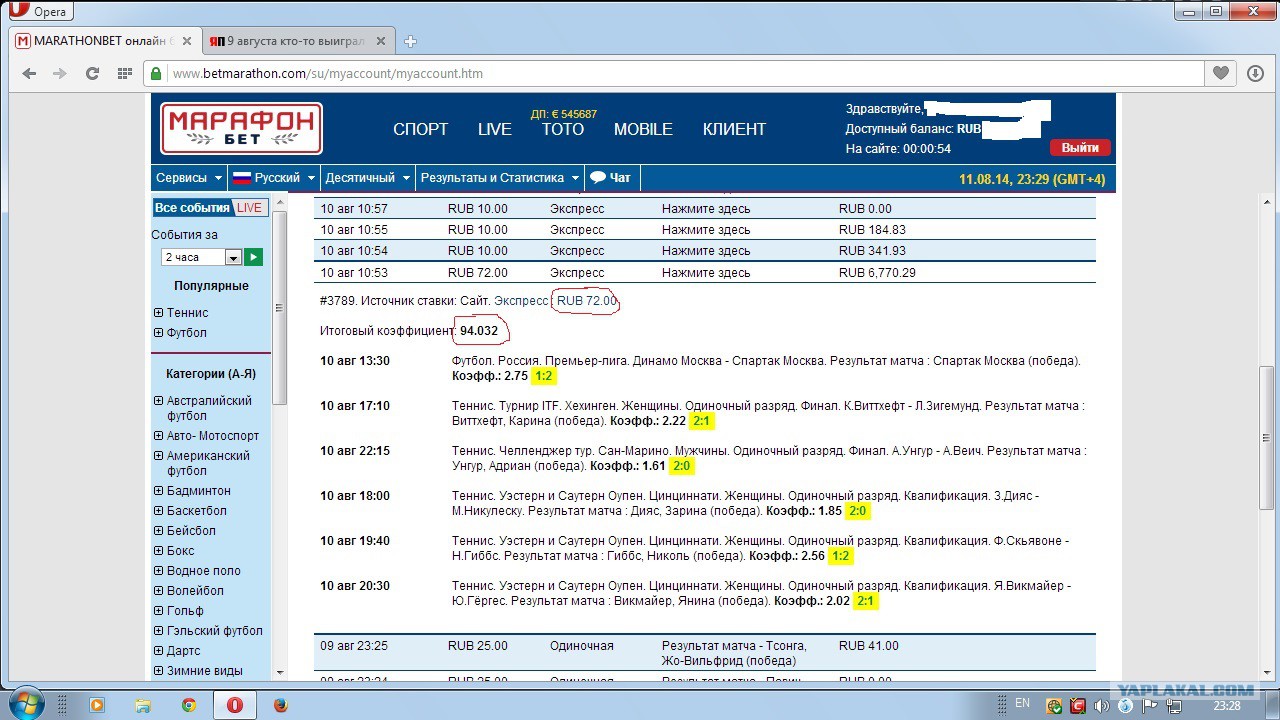Open a new browser tab
Screen dimensions: 1280x720
pyautogui.click(x=410, y=41)
